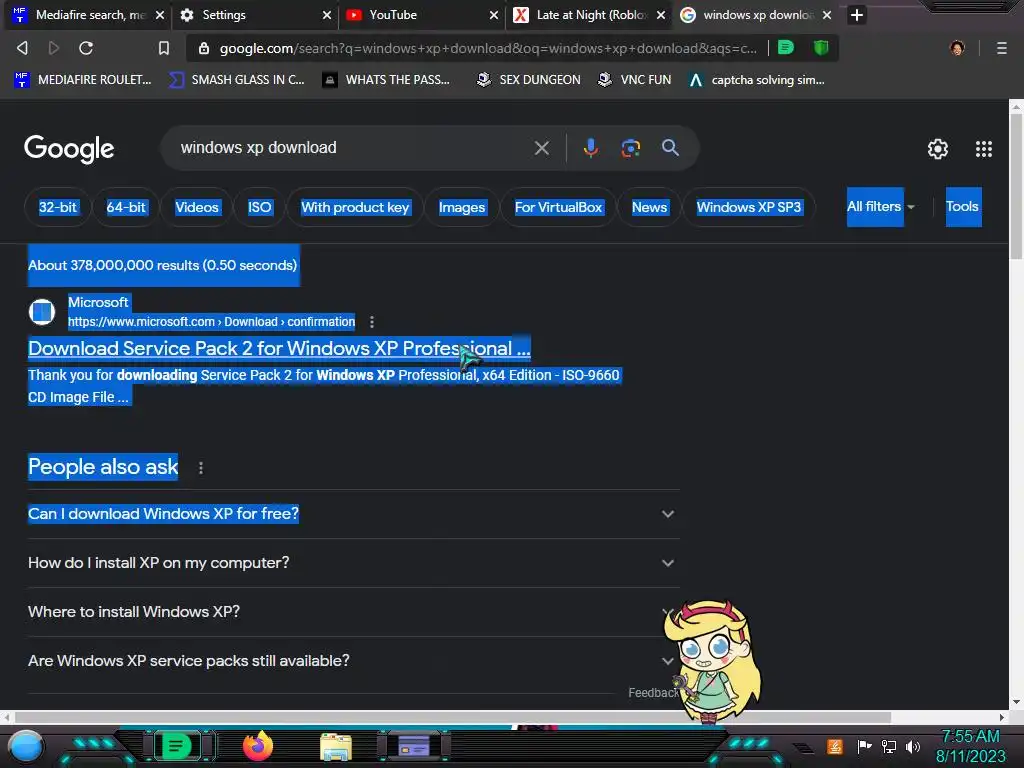Open SMASH GLASS bookmark

click(237, 80)
